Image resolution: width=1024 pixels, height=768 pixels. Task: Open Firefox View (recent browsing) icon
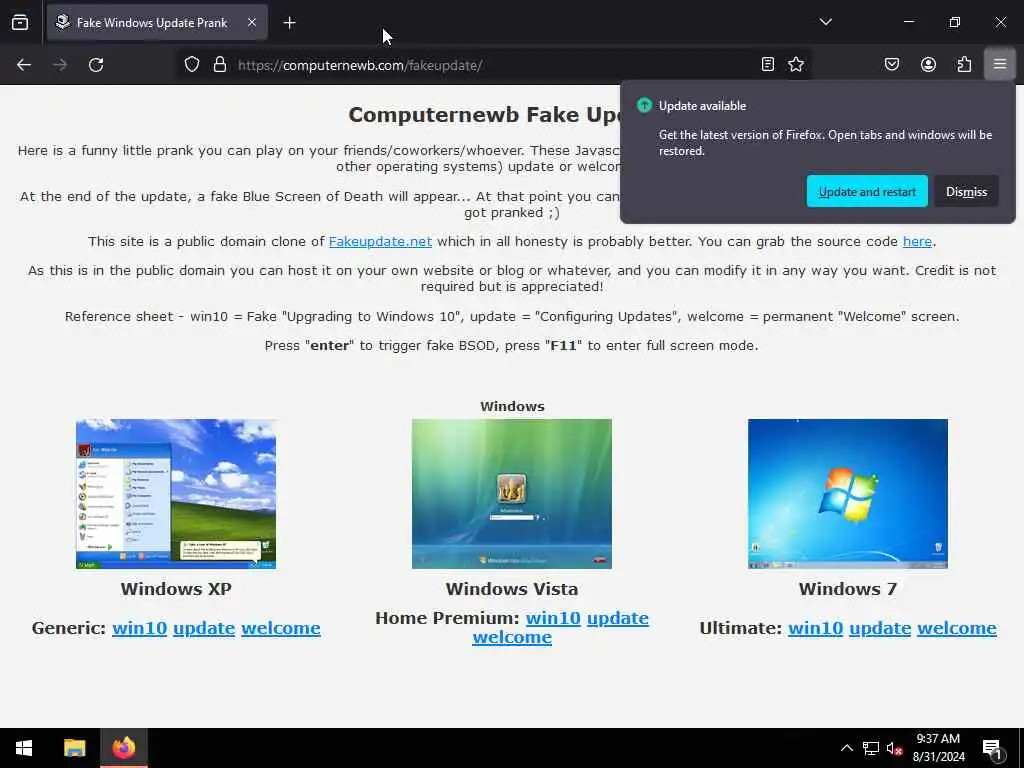pyautogui.click(x=20, y=23)
